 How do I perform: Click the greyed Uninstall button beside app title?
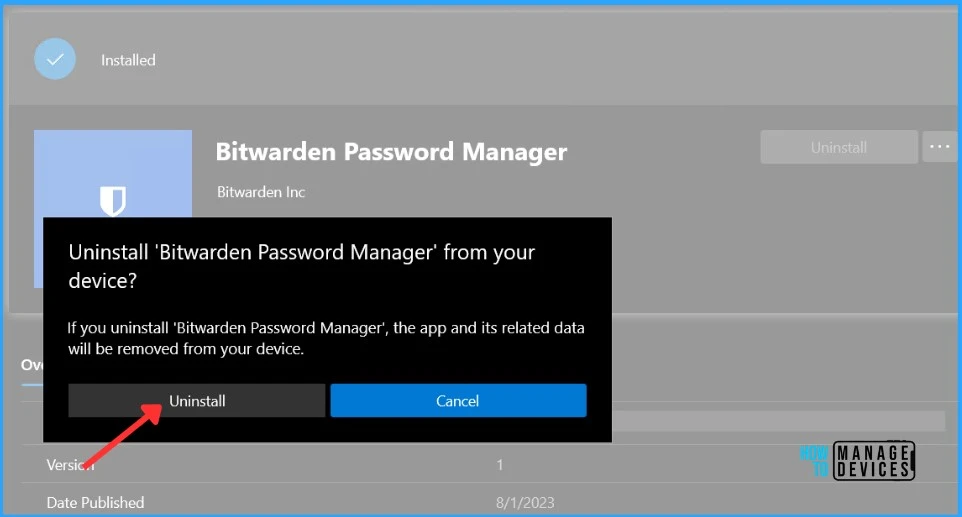[839, 147]
